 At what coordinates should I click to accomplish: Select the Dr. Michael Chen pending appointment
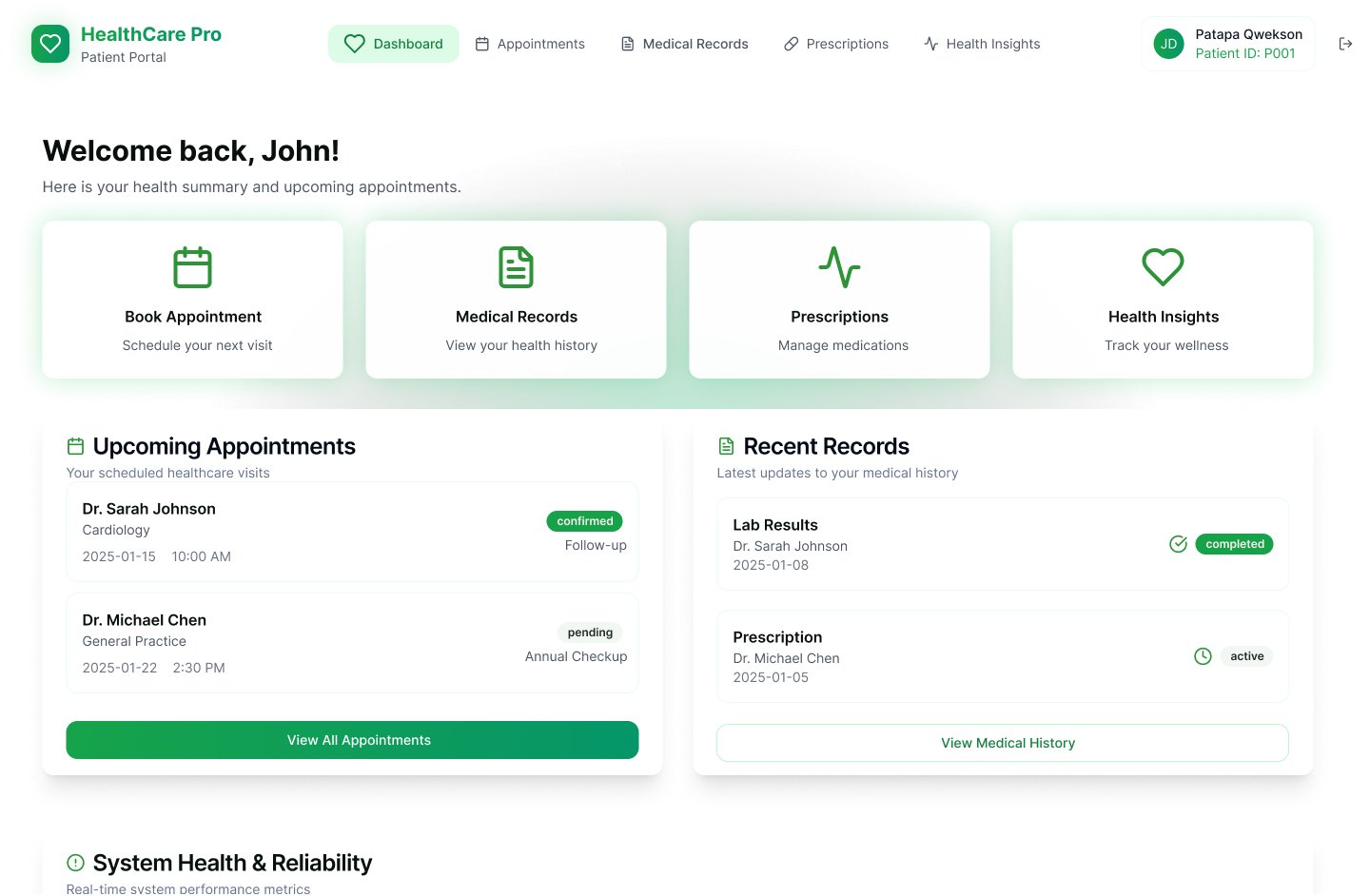pyautogui.click(x=352, y=643)
